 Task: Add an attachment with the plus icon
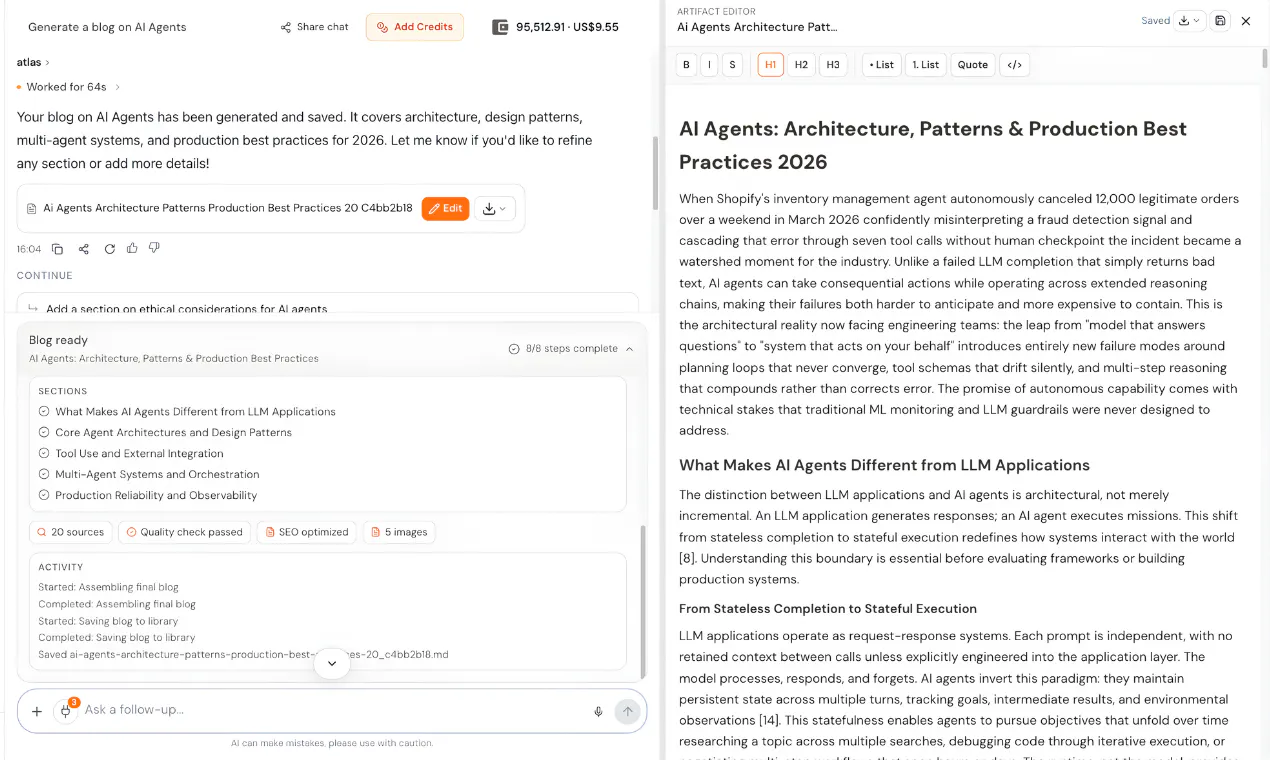coord(37,711)
